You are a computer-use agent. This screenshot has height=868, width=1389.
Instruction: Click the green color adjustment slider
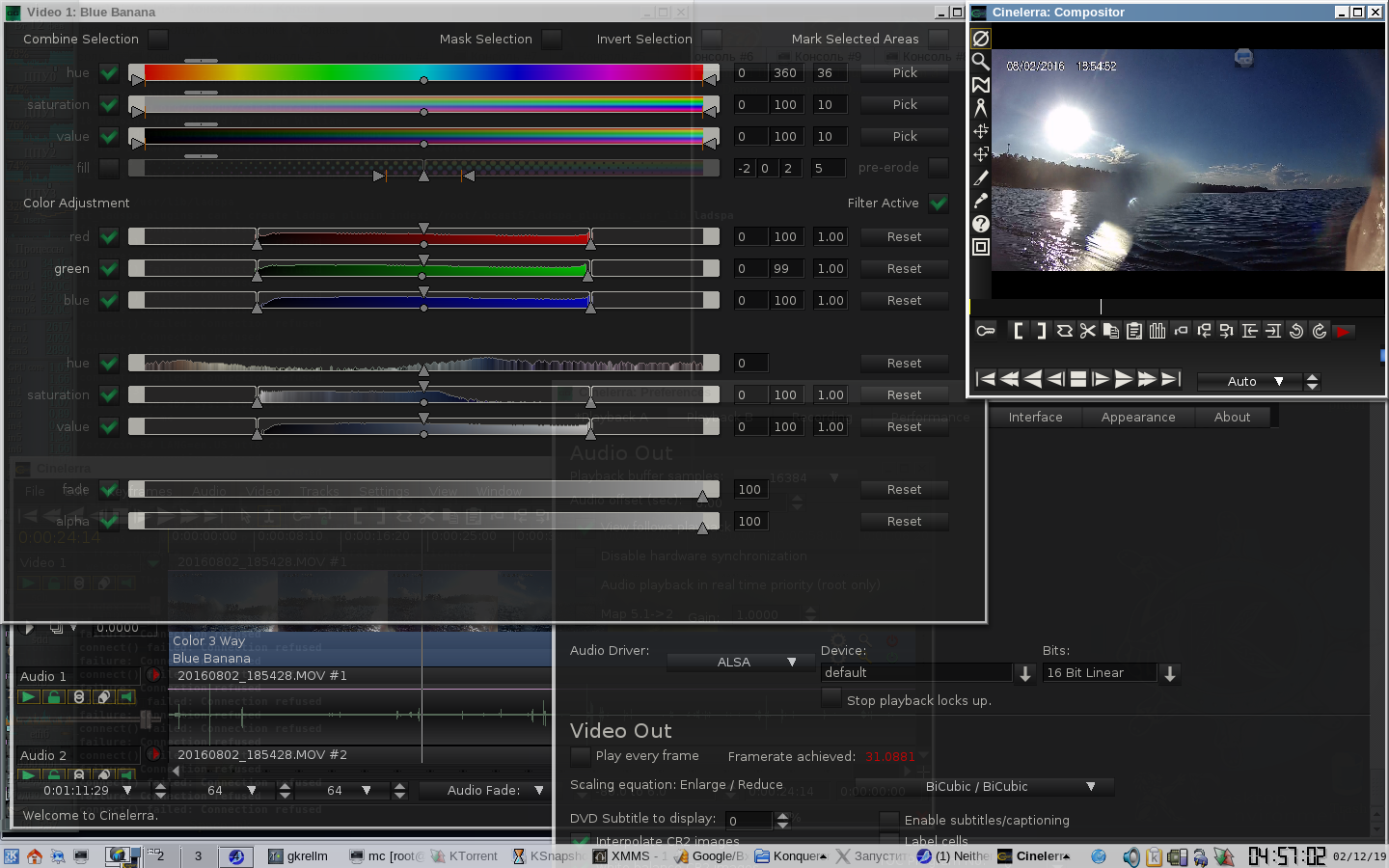(x=423, y=269)
